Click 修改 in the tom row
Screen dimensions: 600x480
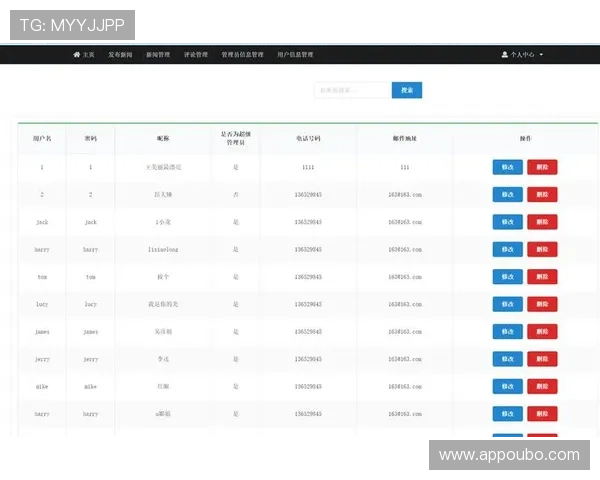(x=507, y=277)
